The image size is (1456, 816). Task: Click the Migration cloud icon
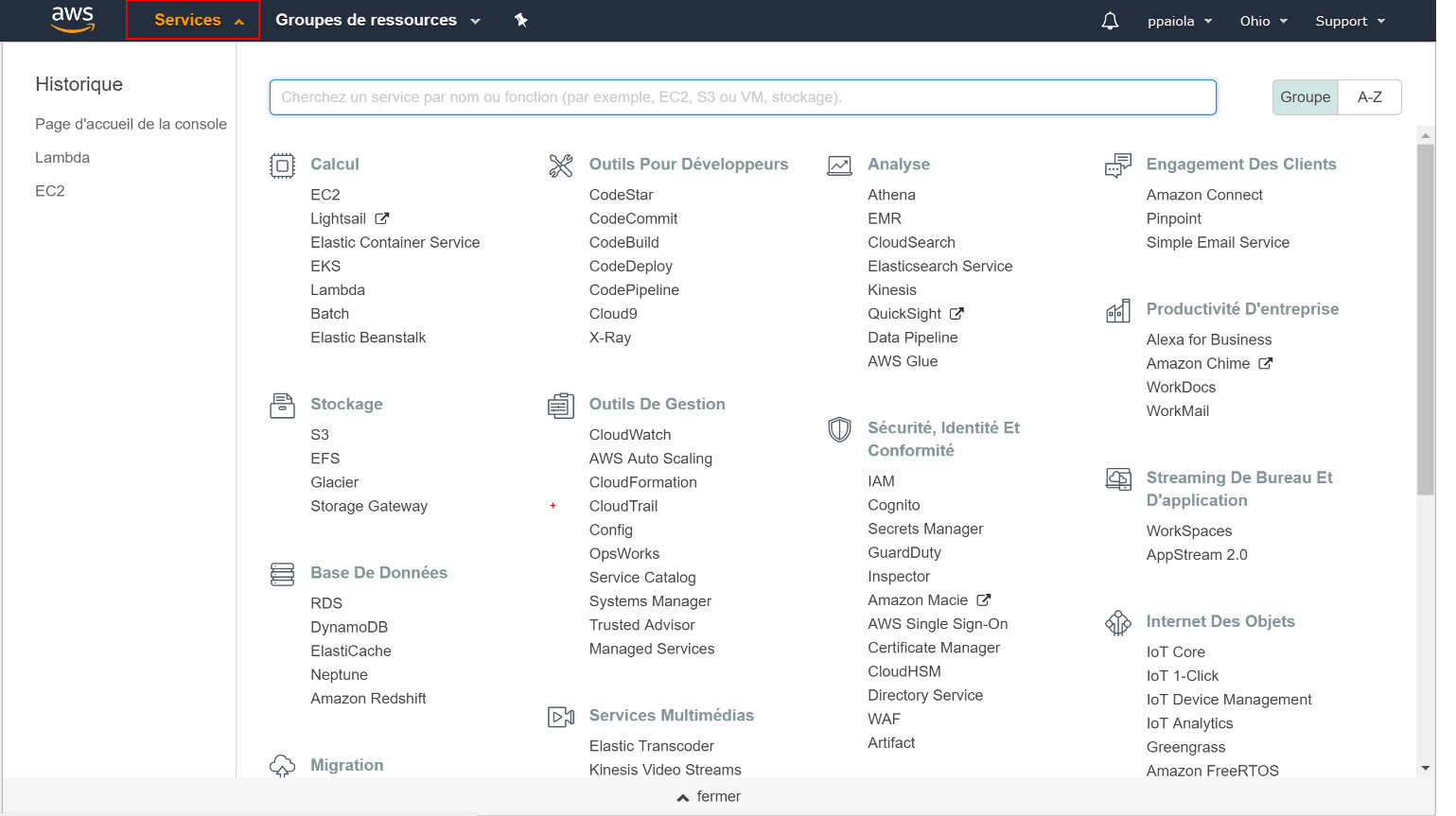click(x=282, y=766)
